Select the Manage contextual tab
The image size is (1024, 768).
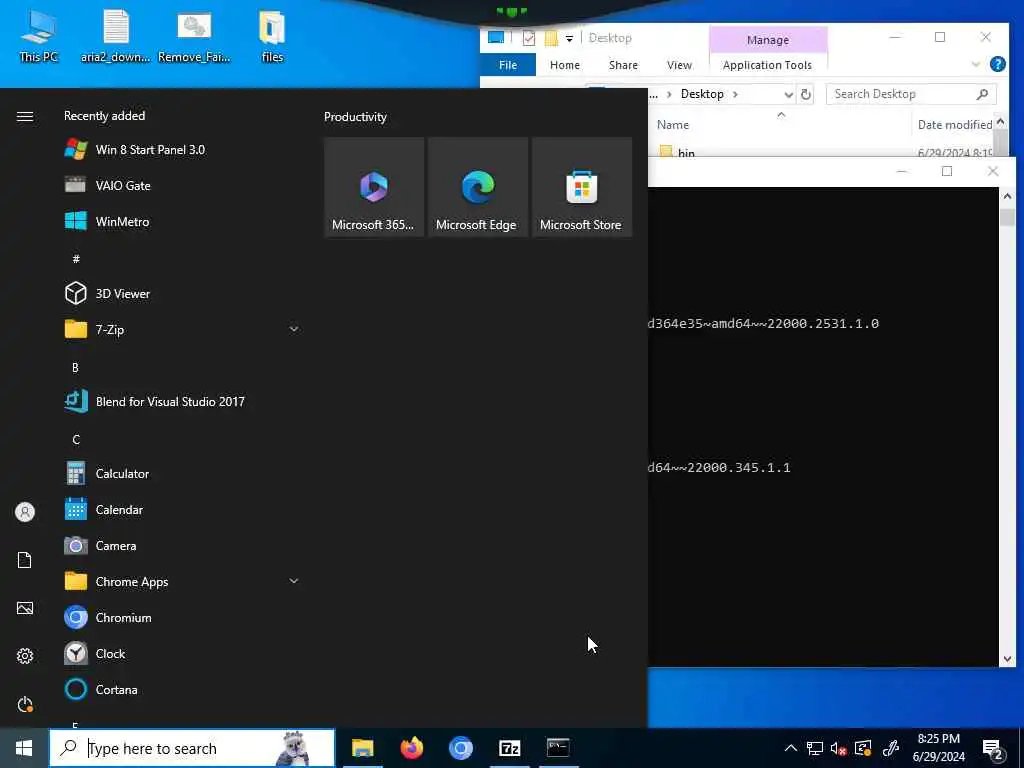(x=768, y=40)
